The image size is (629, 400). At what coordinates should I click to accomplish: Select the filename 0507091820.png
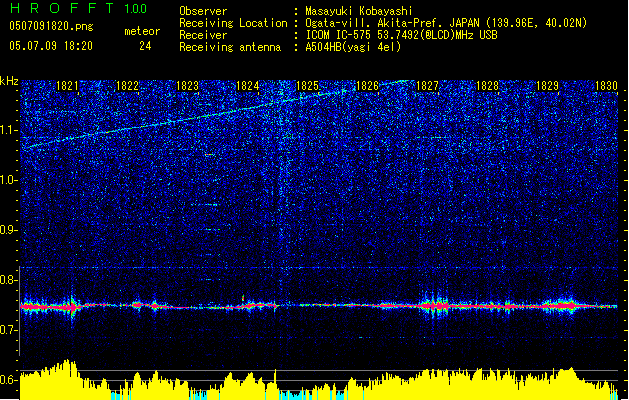point(51,26)
